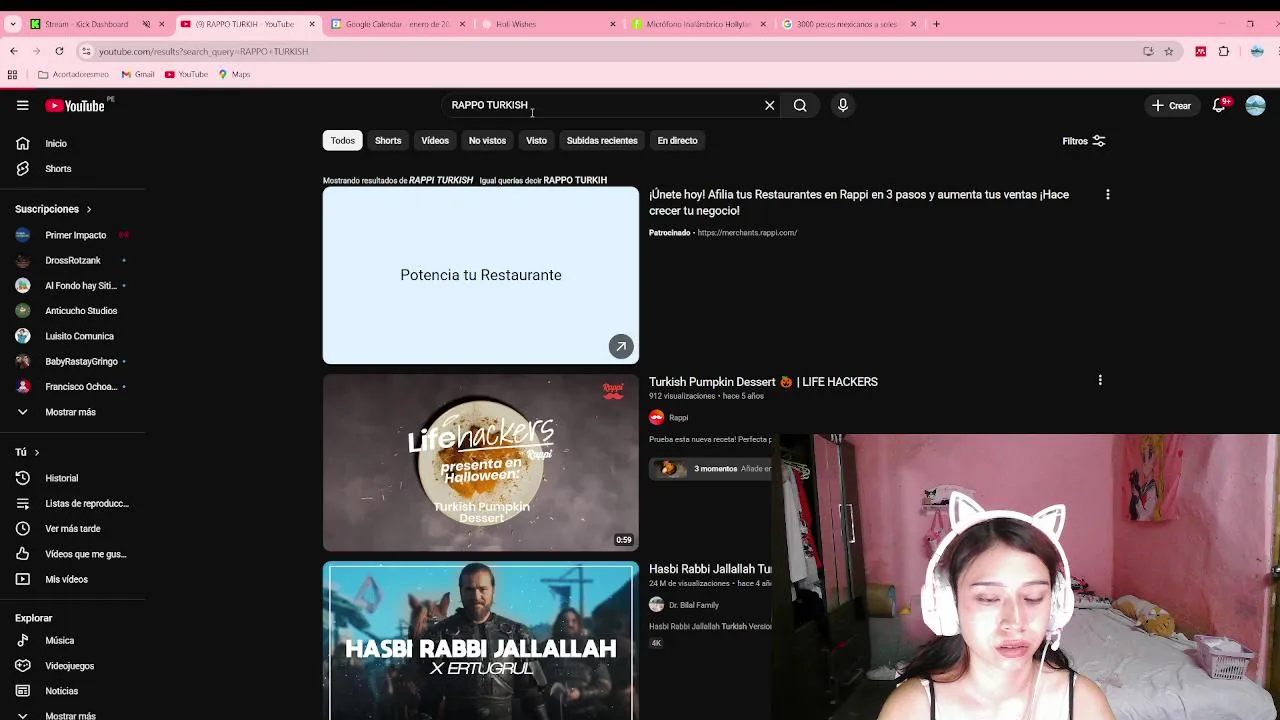This screenshot has width=1280, height=720.
Task: Open the DrossRotzank channel
Action: [72, 260]
